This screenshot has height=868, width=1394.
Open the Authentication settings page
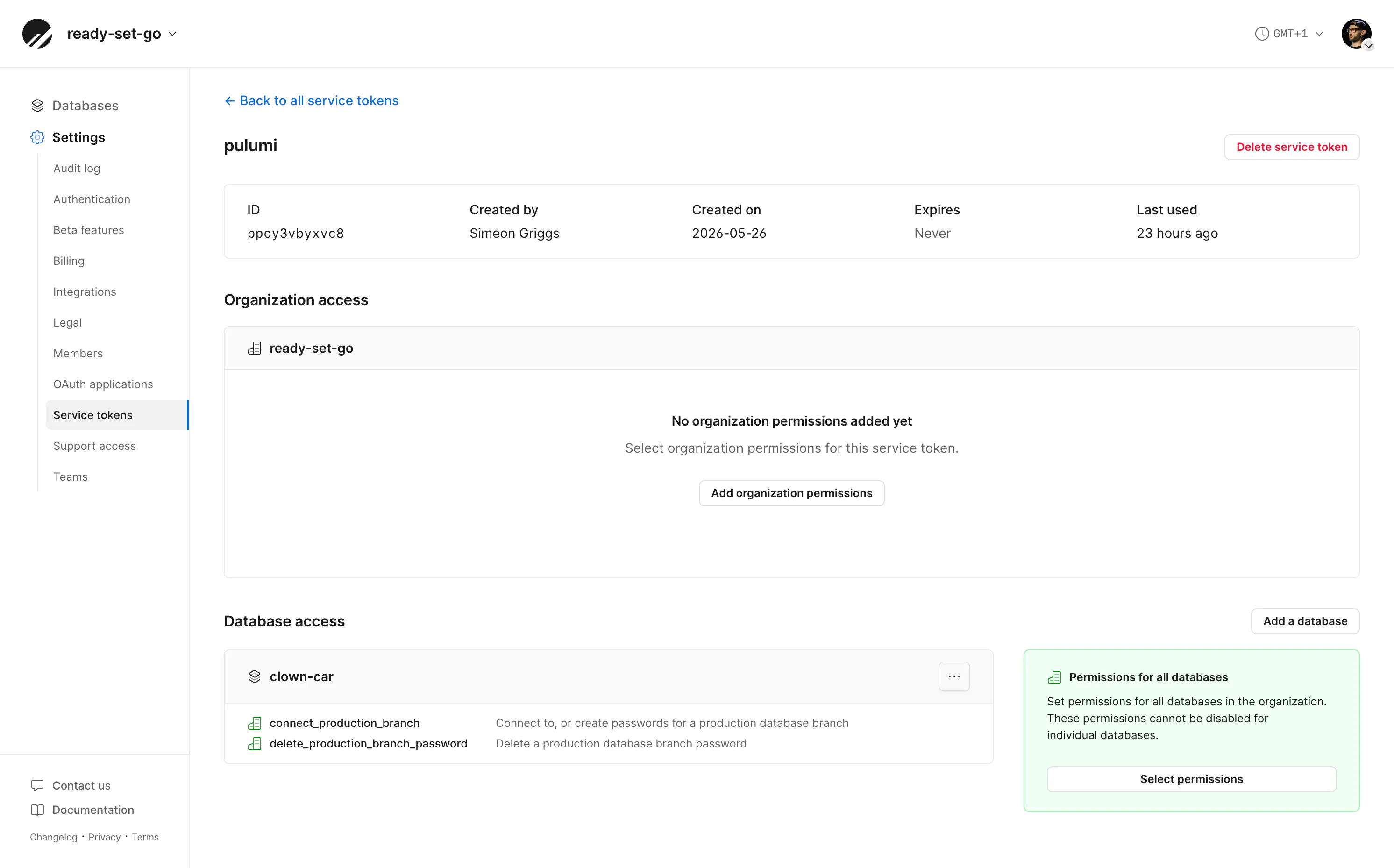tap(92, 199)
